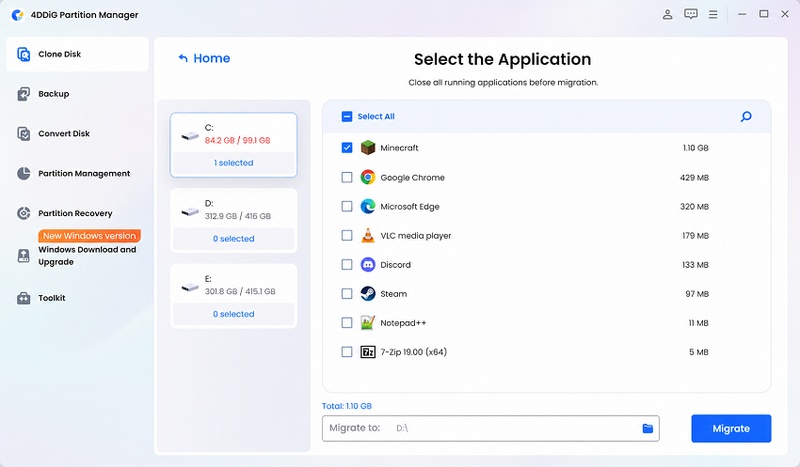
Task: Click the Minecraft block icon
Action: [368, 148]
